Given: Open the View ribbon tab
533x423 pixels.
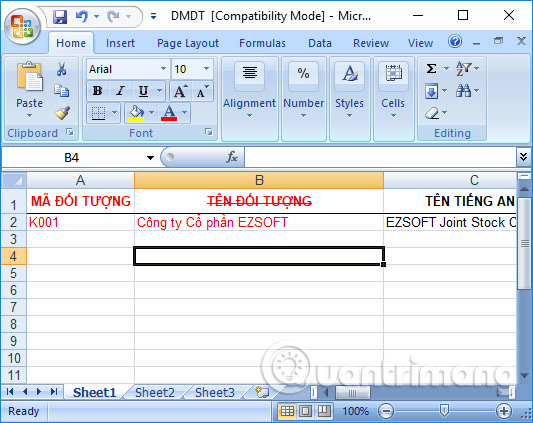Looking at the screenshot, I should pyautogui.click(x=420, y=43).
